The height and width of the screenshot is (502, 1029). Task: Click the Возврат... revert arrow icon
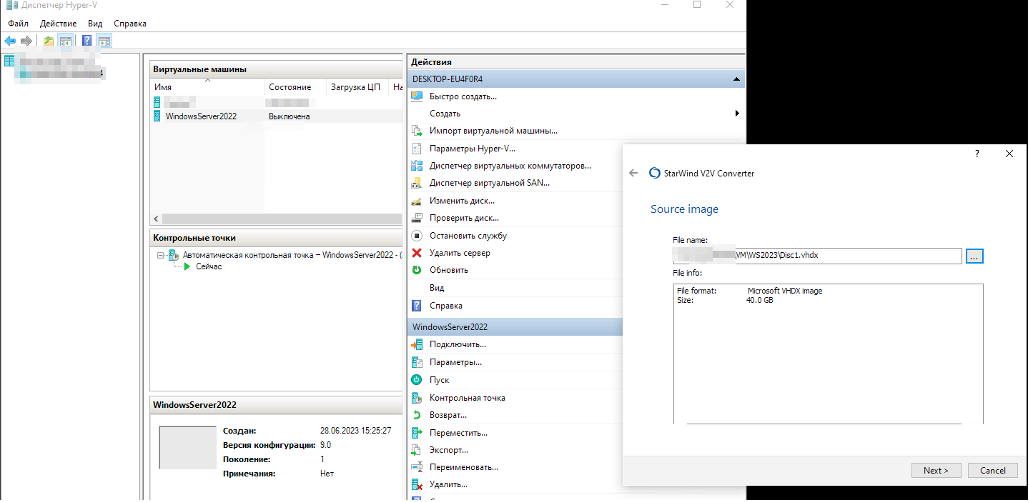coord(416,415)
